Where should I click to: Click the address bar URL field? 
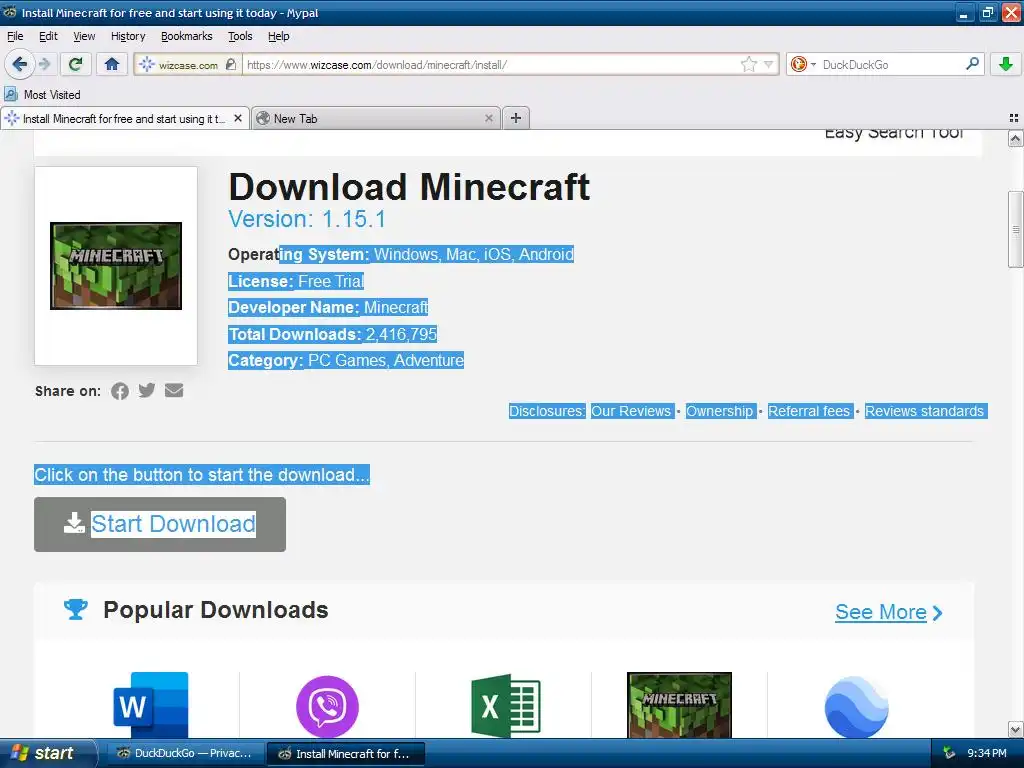pos(491,64)
